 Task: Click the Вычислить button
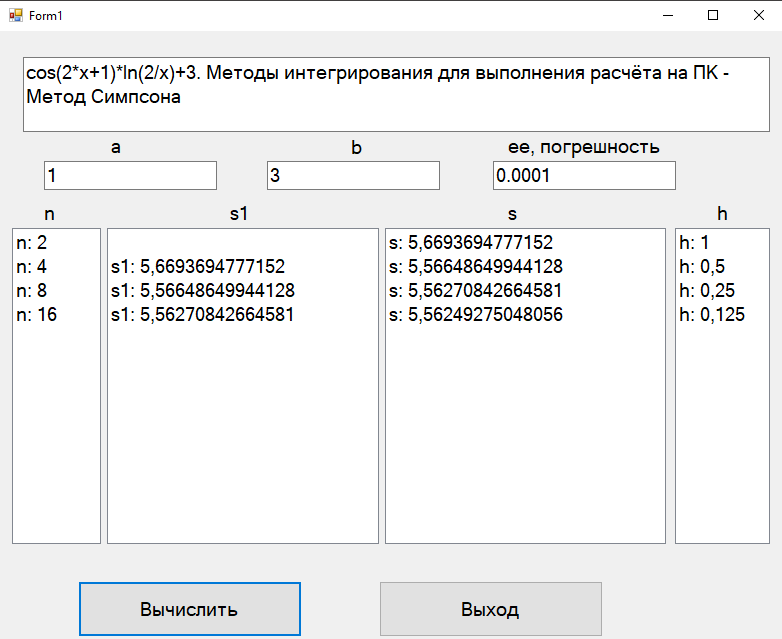point(190,609)
